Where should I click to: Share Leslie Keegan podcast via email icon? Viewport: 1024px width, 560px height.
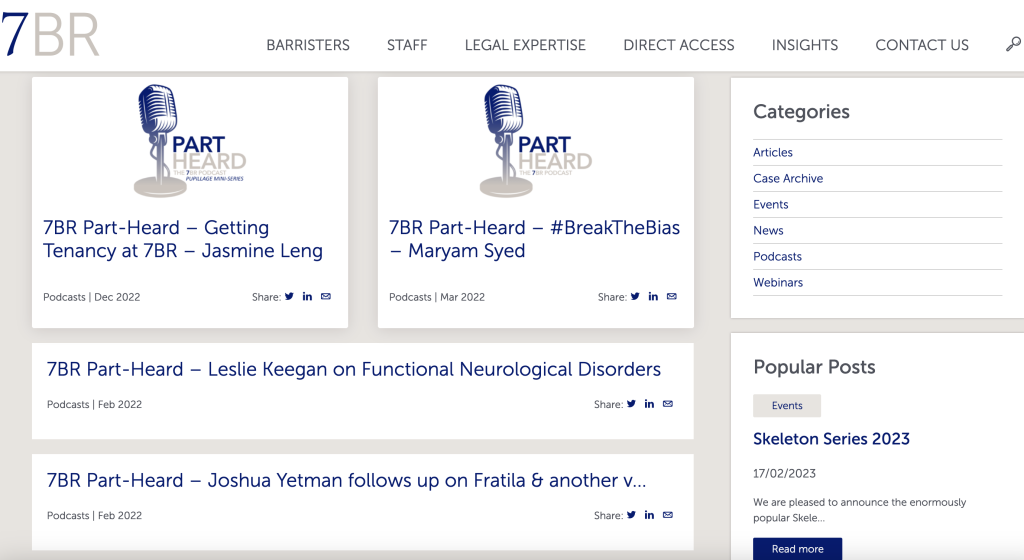coord(668,404)
